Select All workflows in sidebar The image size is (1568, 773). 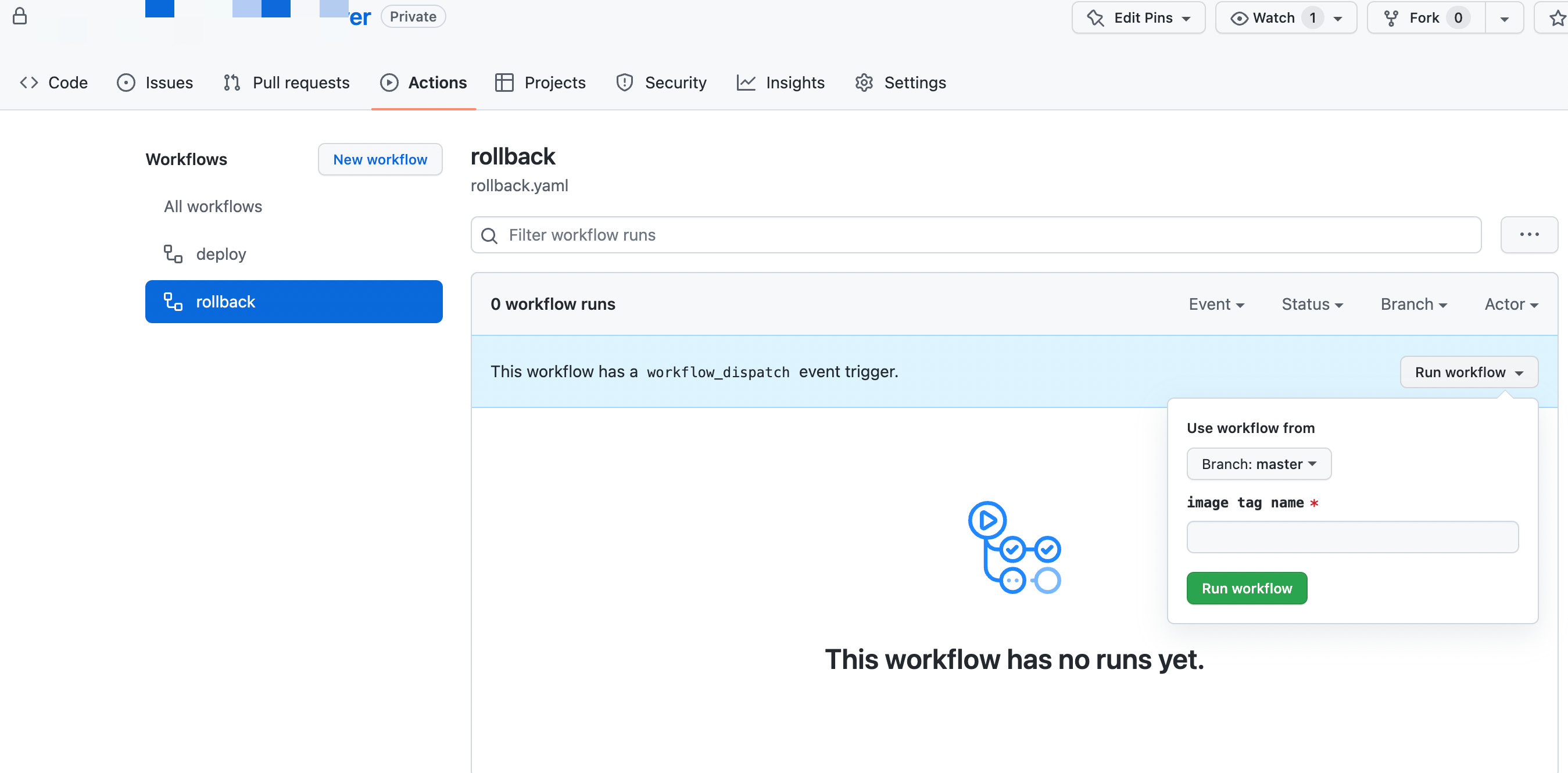[x=213, y=207]
